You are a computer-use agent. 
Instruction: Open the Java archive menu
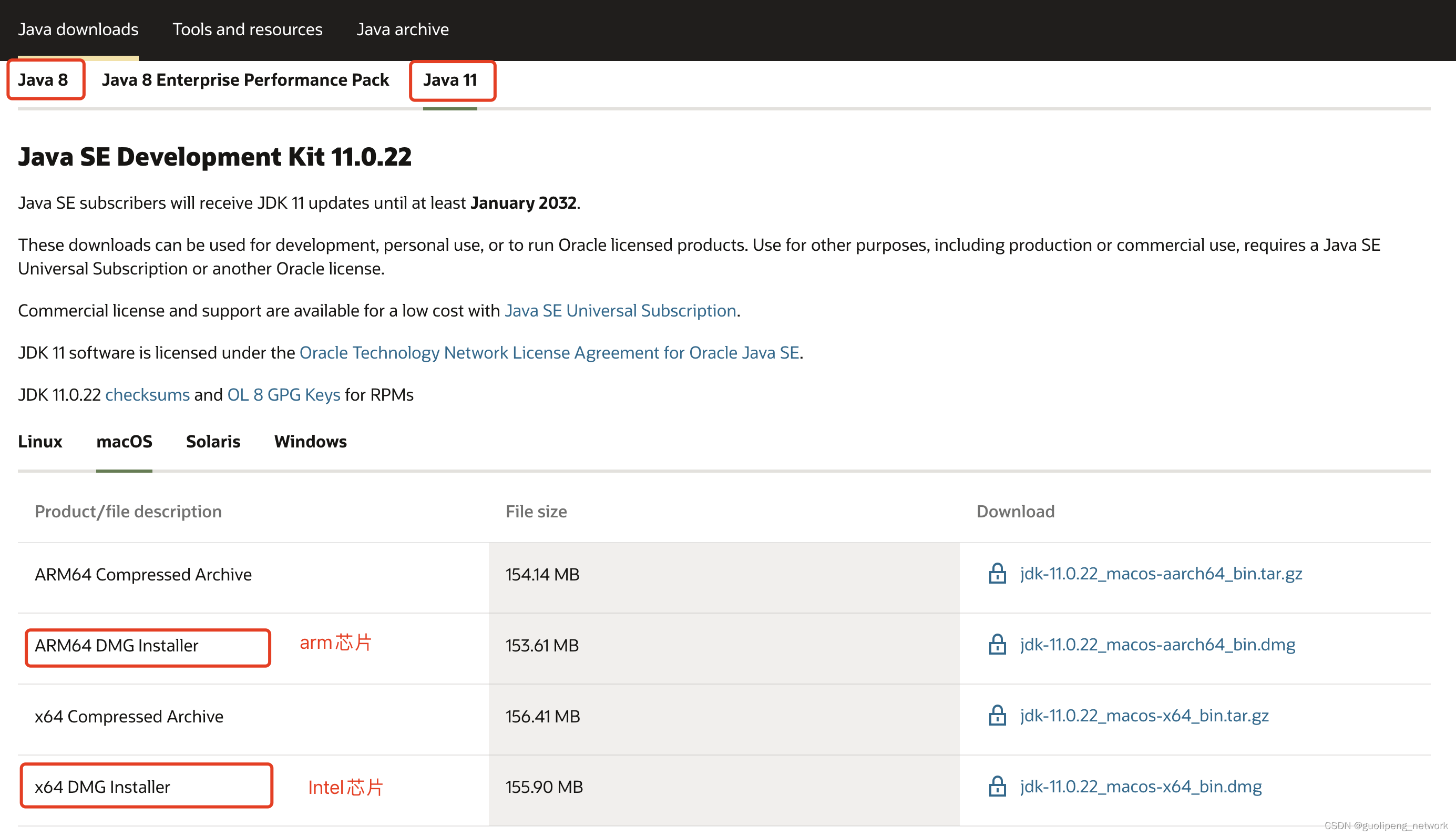402,29
